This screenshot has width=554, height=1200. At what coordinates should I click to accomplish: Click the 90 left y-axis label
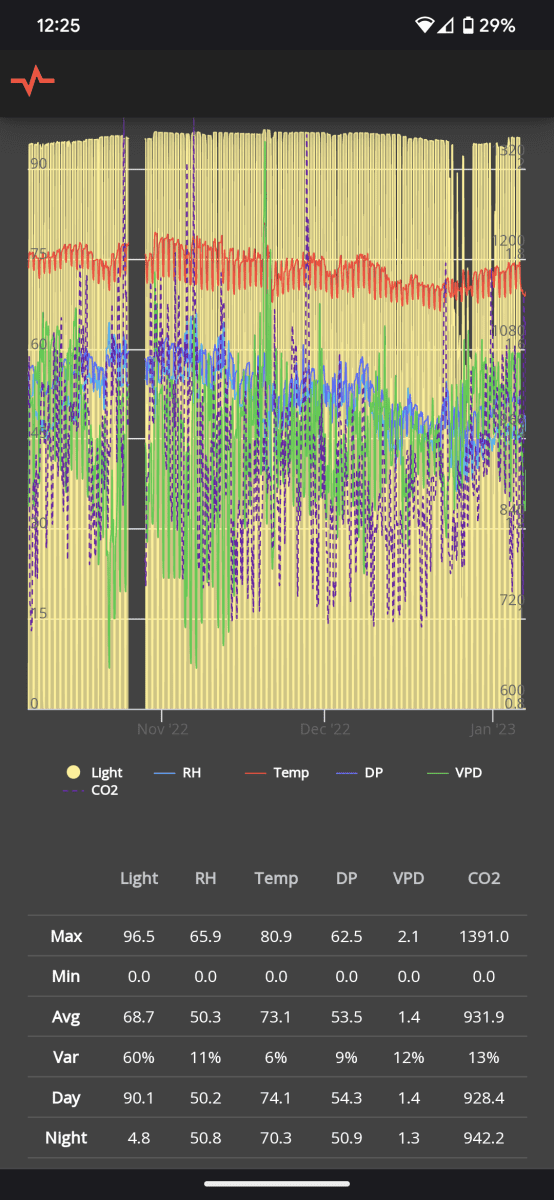click(x=39, y=163)
